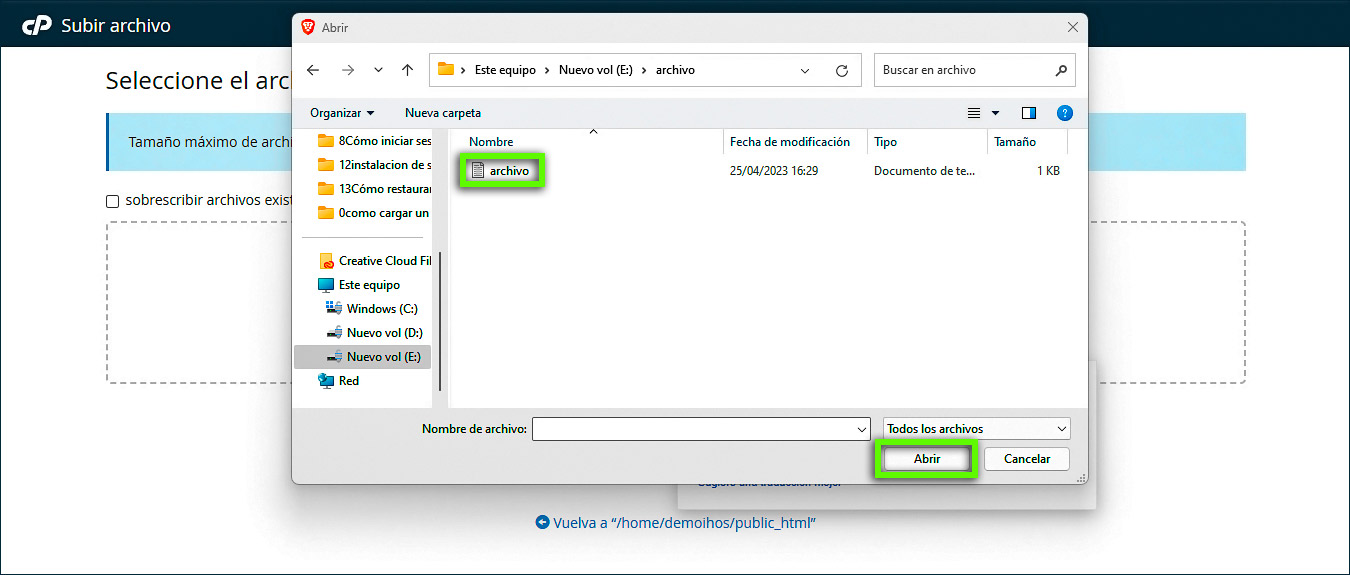Go forward with the right arrow button

coord(348,70)
